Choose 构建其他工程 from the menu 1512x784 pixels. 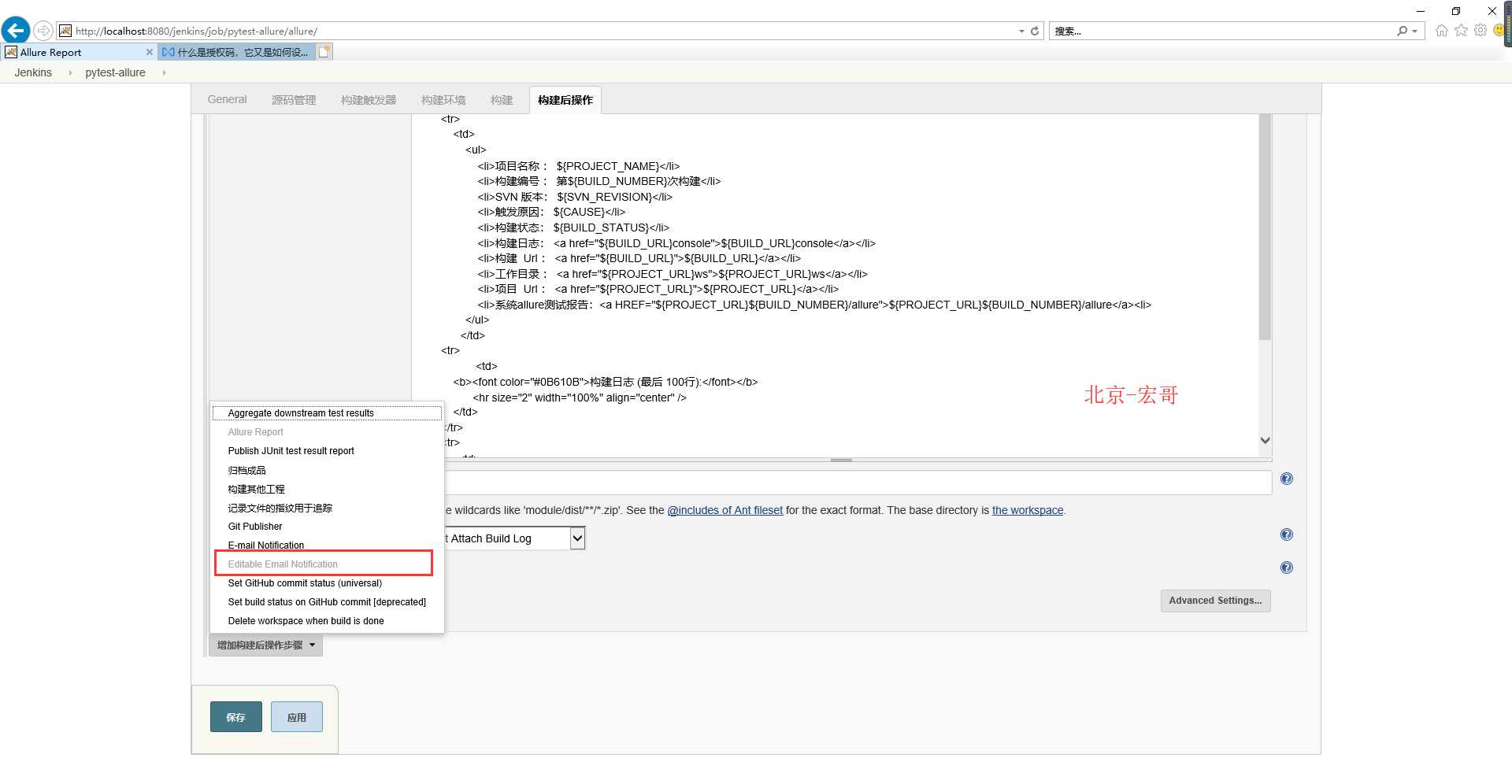[x=327, y=489]
